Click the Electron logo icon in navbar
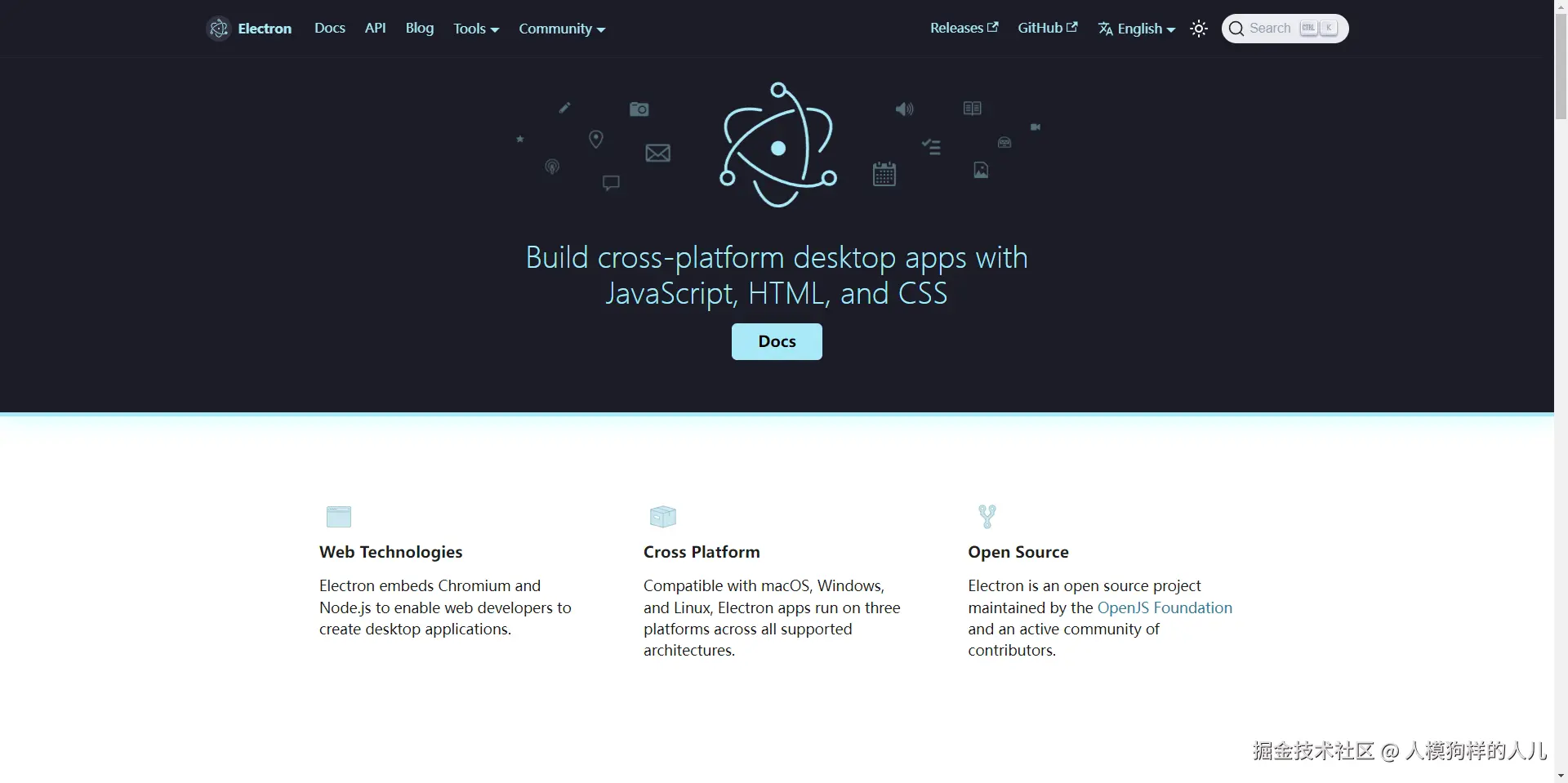1568x783 pixels. 218,29
